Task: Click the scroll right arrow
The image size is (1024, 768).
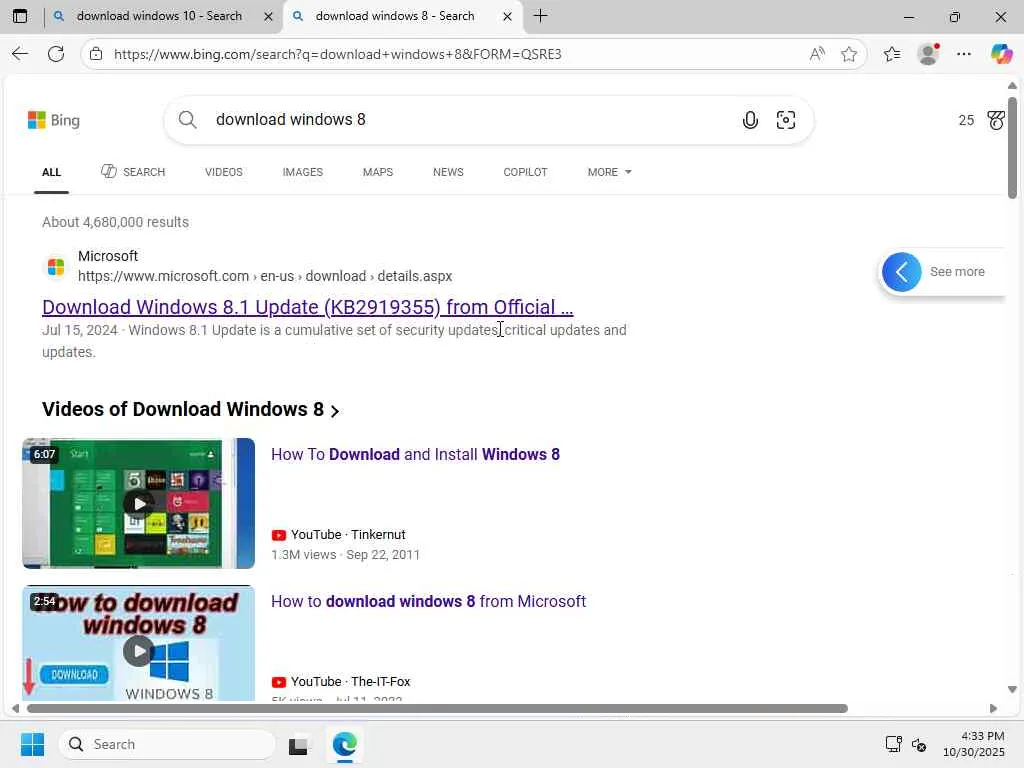Action: pos(993,709)
